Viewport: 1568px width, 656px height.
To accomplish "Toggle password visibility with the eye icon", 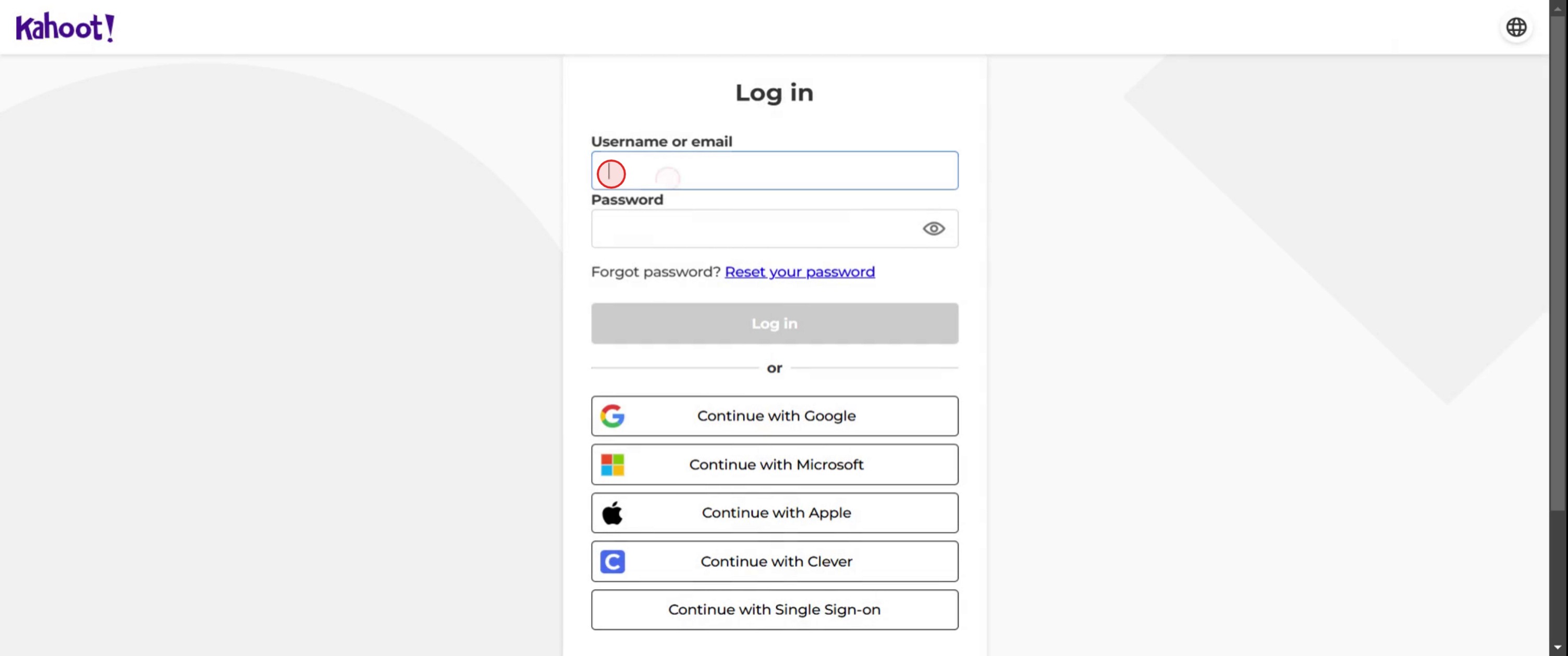I will click(x=933, y=229).
